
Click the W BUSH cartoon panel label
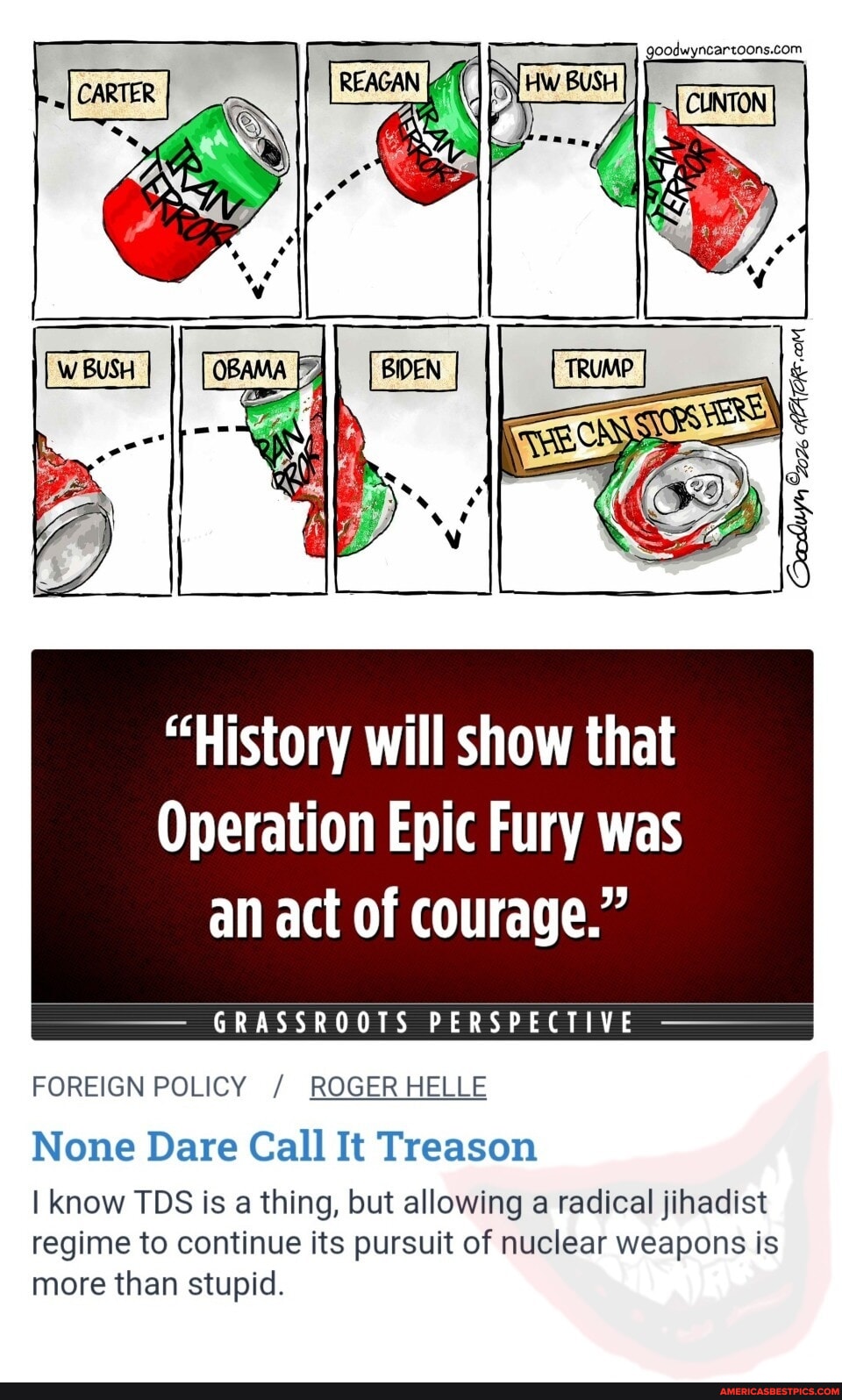[x=97, y=368]
